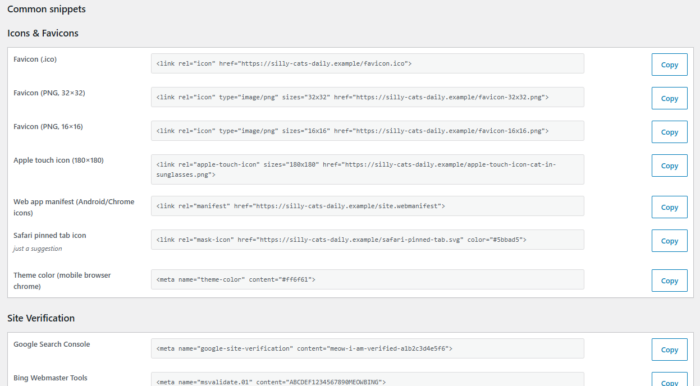Click the mask-icon safari-pinned-tab code field
The image size is (700, 386).
(x=367, y=240)
